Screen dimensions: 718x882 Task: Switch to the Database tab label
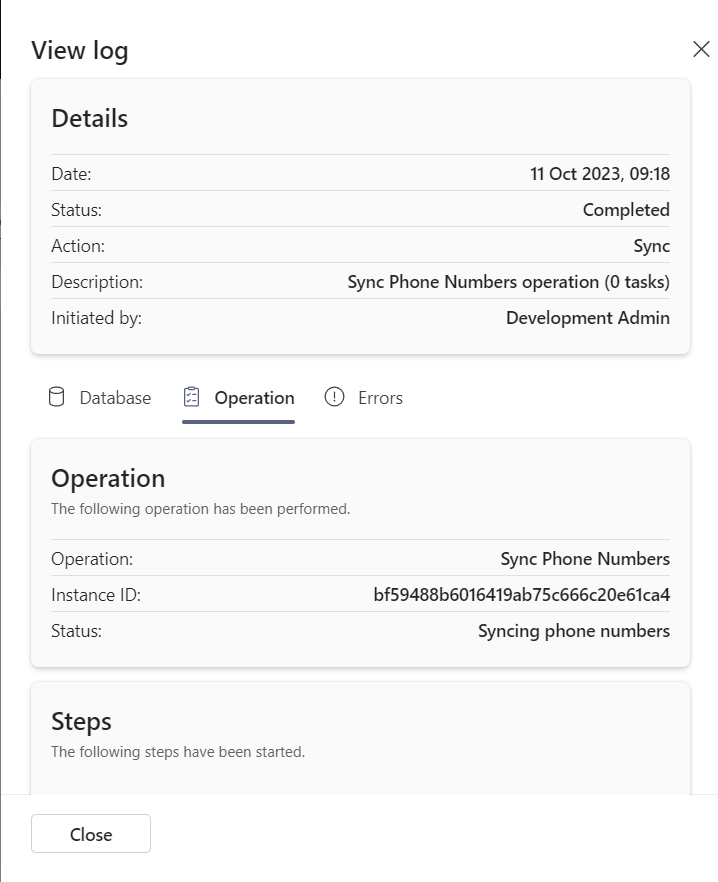[x=115, y=398]
